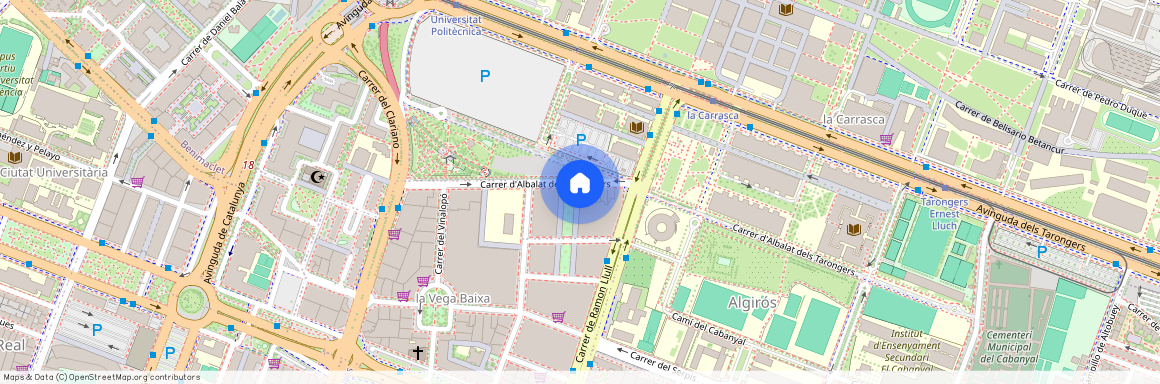
Task: Click the blue home location marker
Action: (x=579, y=184)
